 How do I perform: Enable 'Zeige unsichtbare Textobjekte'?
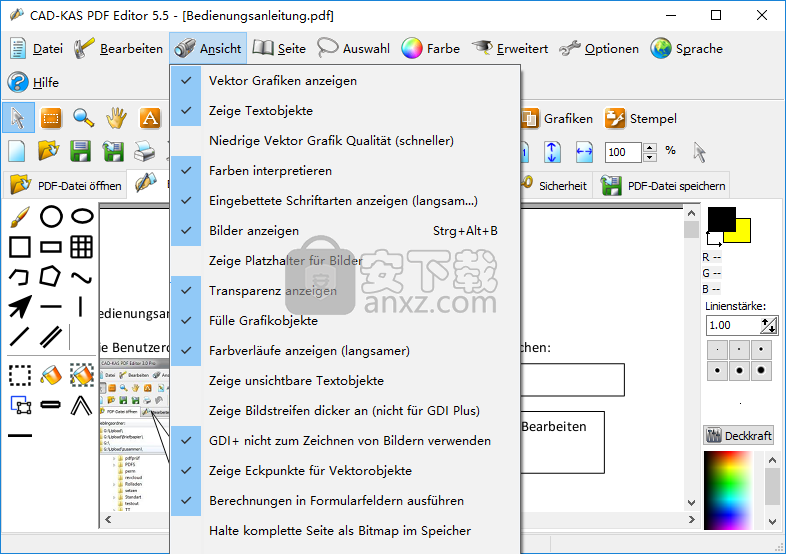click(x=345, y=381)
